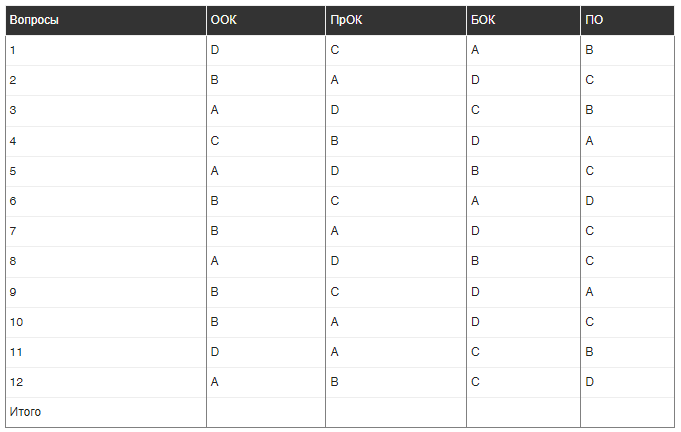Viewport: 681px width, 432px height.
Task: Click the Итого row label
Action: (x=25, y=412)
